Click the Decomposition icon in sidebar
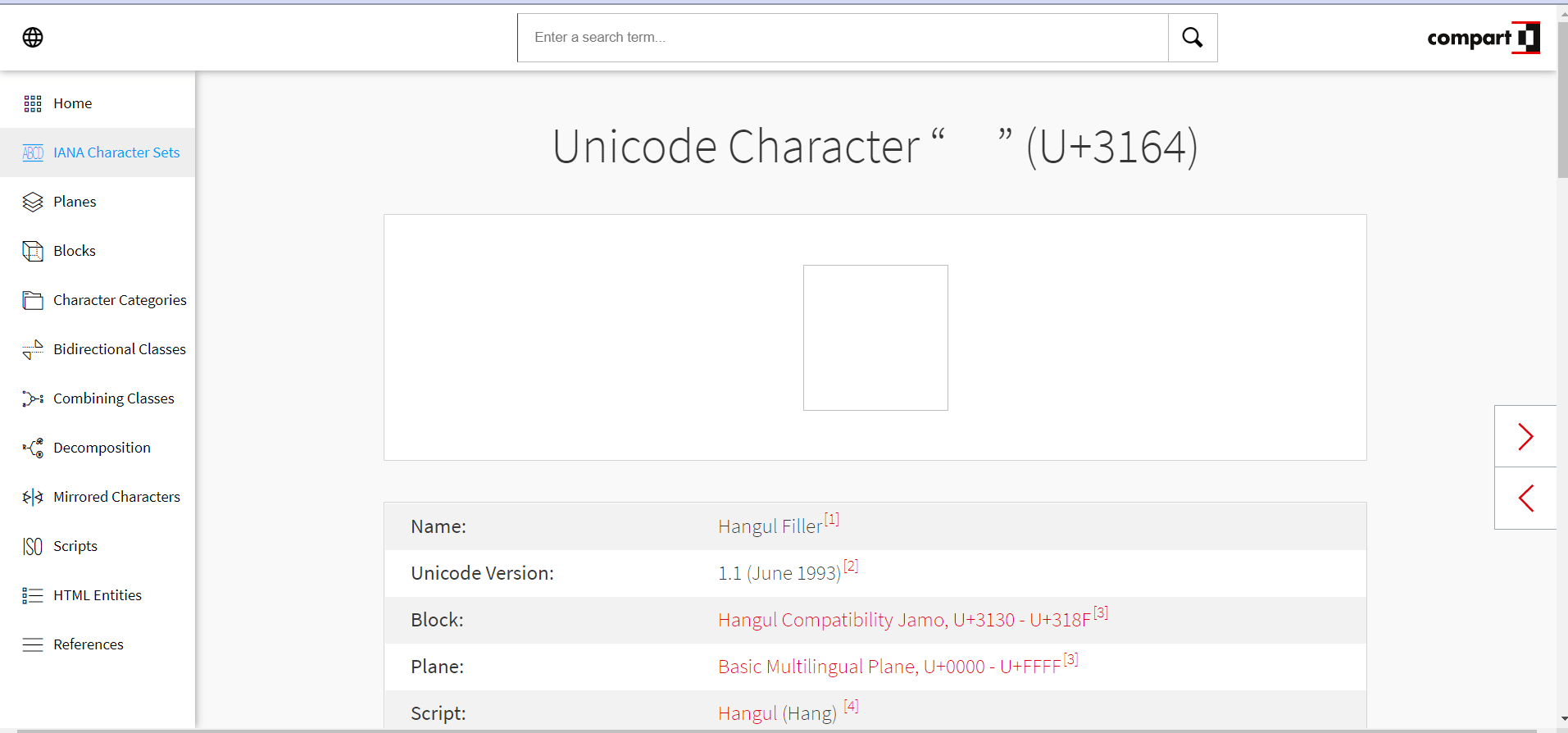1568x733 pixels. (33, 448)
